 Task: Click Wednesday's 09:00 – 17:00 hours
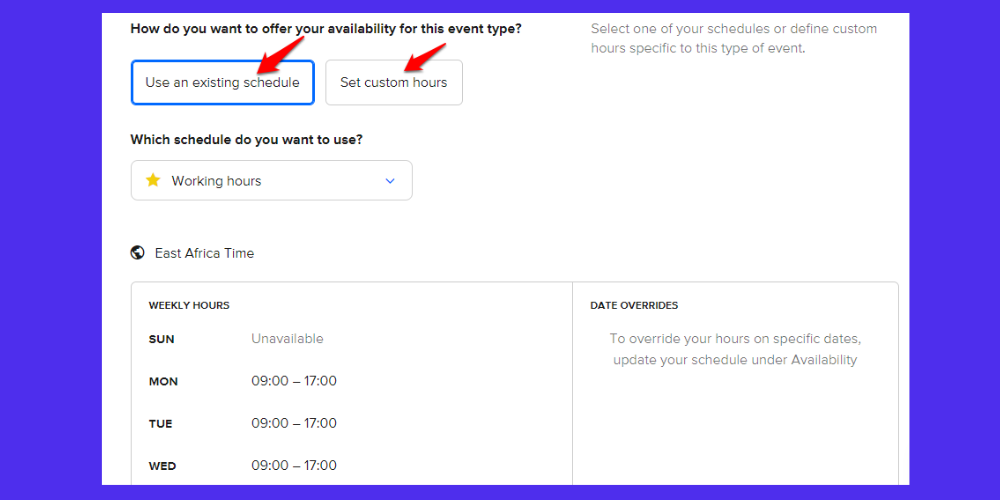click(x=294, y=466)
